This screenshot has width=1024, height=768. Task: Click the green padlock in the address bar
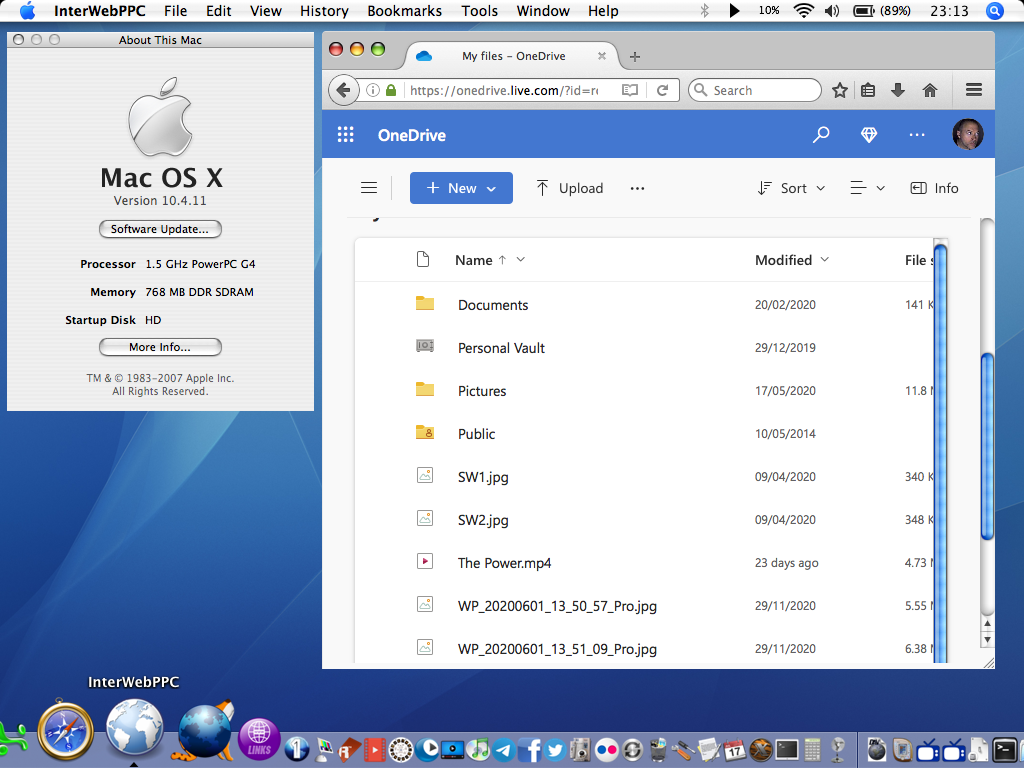(x=391, y=90)
